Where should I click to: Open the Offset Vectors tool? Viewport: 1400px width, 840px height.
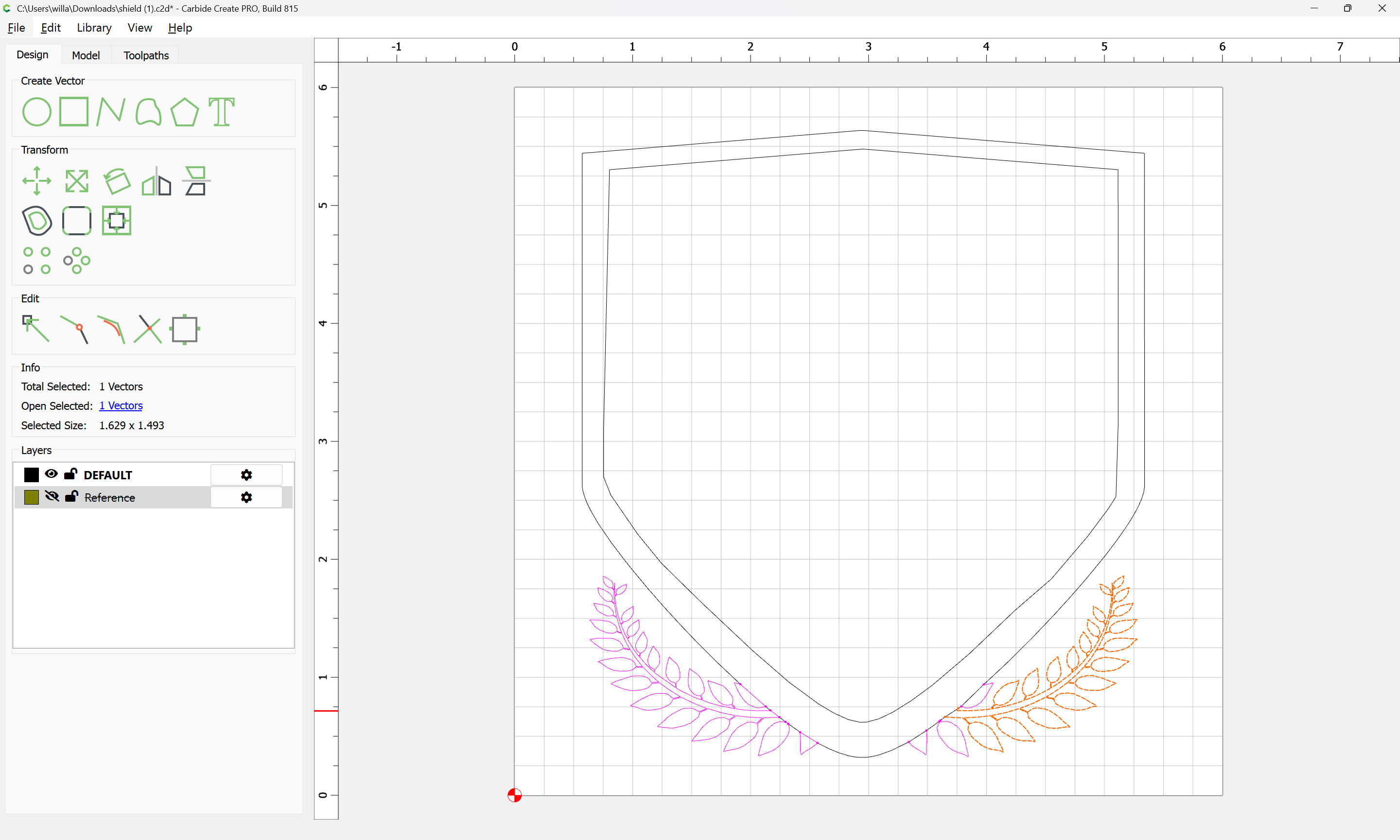pyautogui.click(x=37, y=221)
